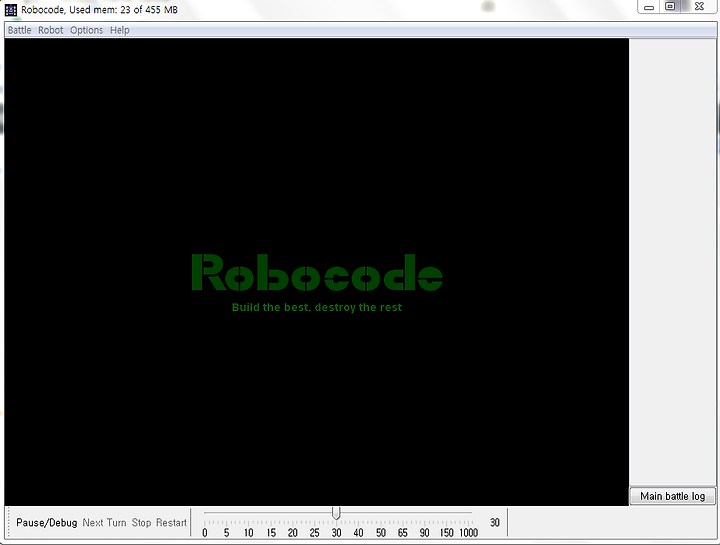Open the Options menu

86,30
